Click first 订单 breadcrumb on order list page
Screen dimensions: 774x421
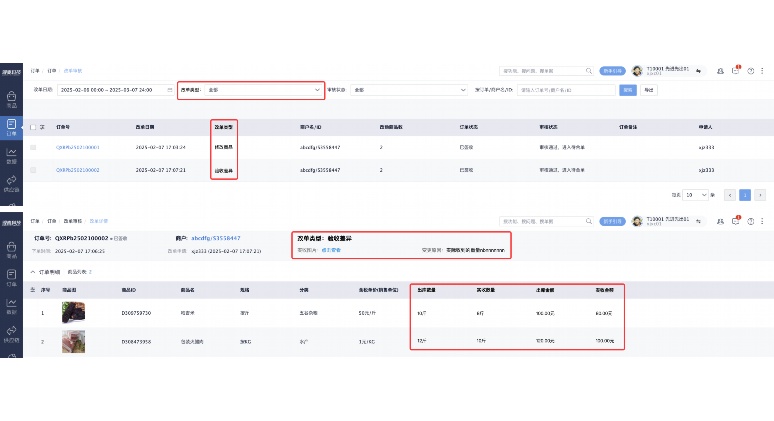[x=35, y=71]
